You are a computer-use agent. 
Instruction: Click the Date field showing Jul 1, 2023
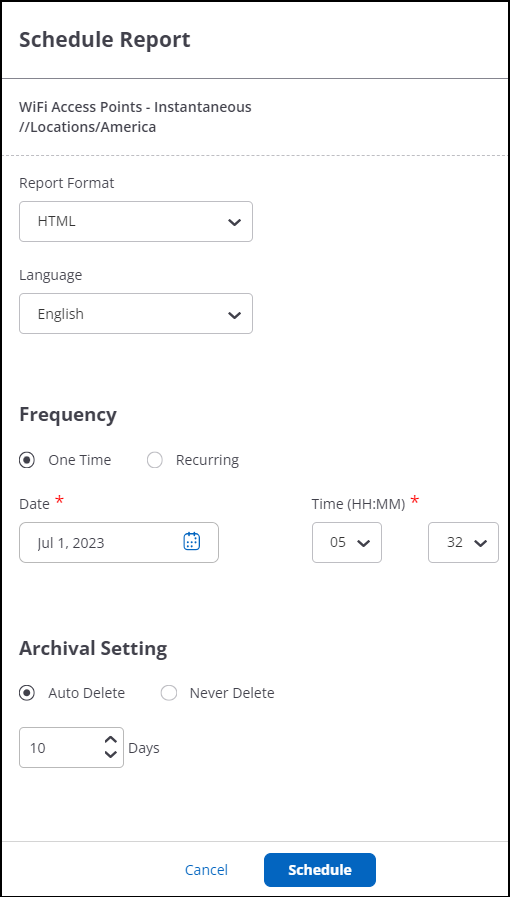point(119,542)
